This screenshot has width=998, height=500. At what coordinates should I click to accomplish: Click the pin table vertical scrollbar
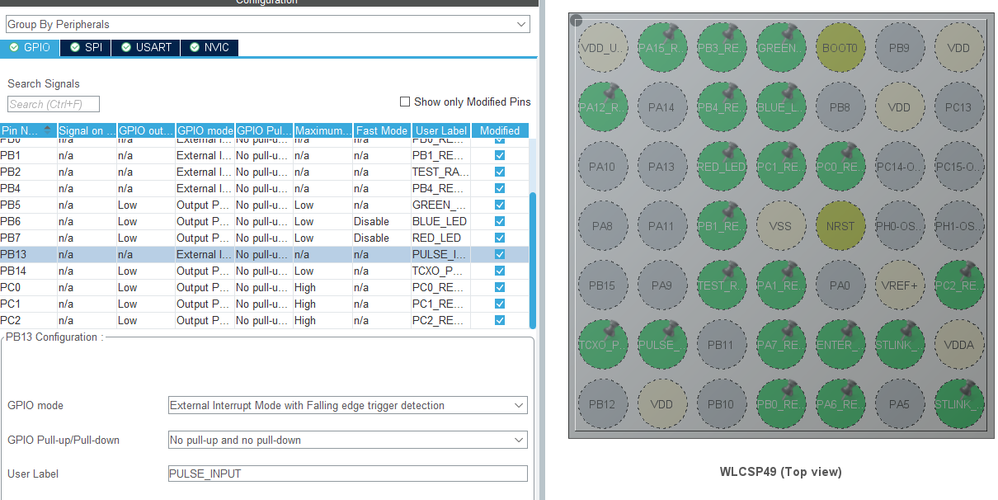click(533, 260)
